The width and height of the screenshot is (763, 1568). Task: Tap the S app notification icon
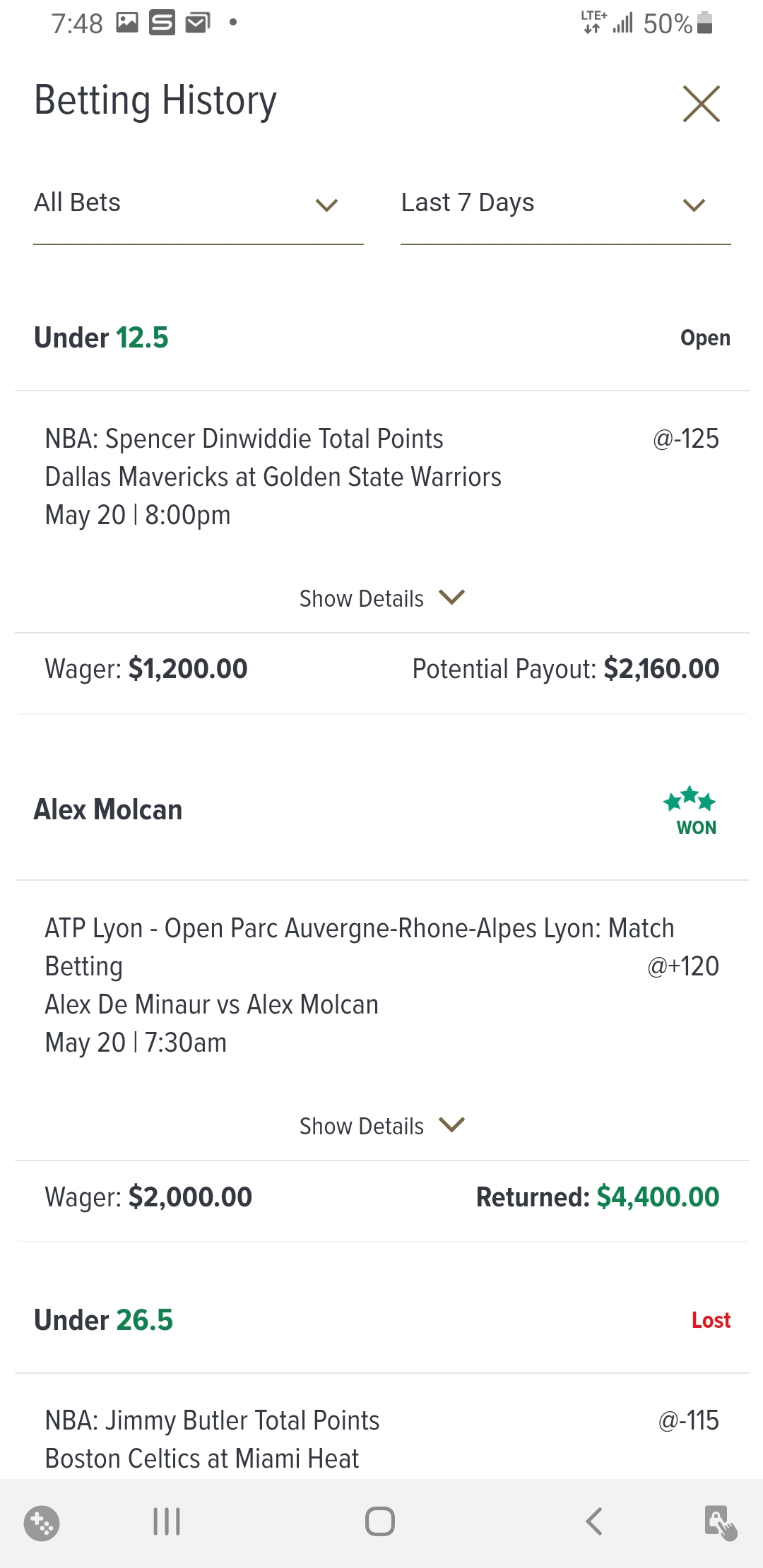click(162, 23)
